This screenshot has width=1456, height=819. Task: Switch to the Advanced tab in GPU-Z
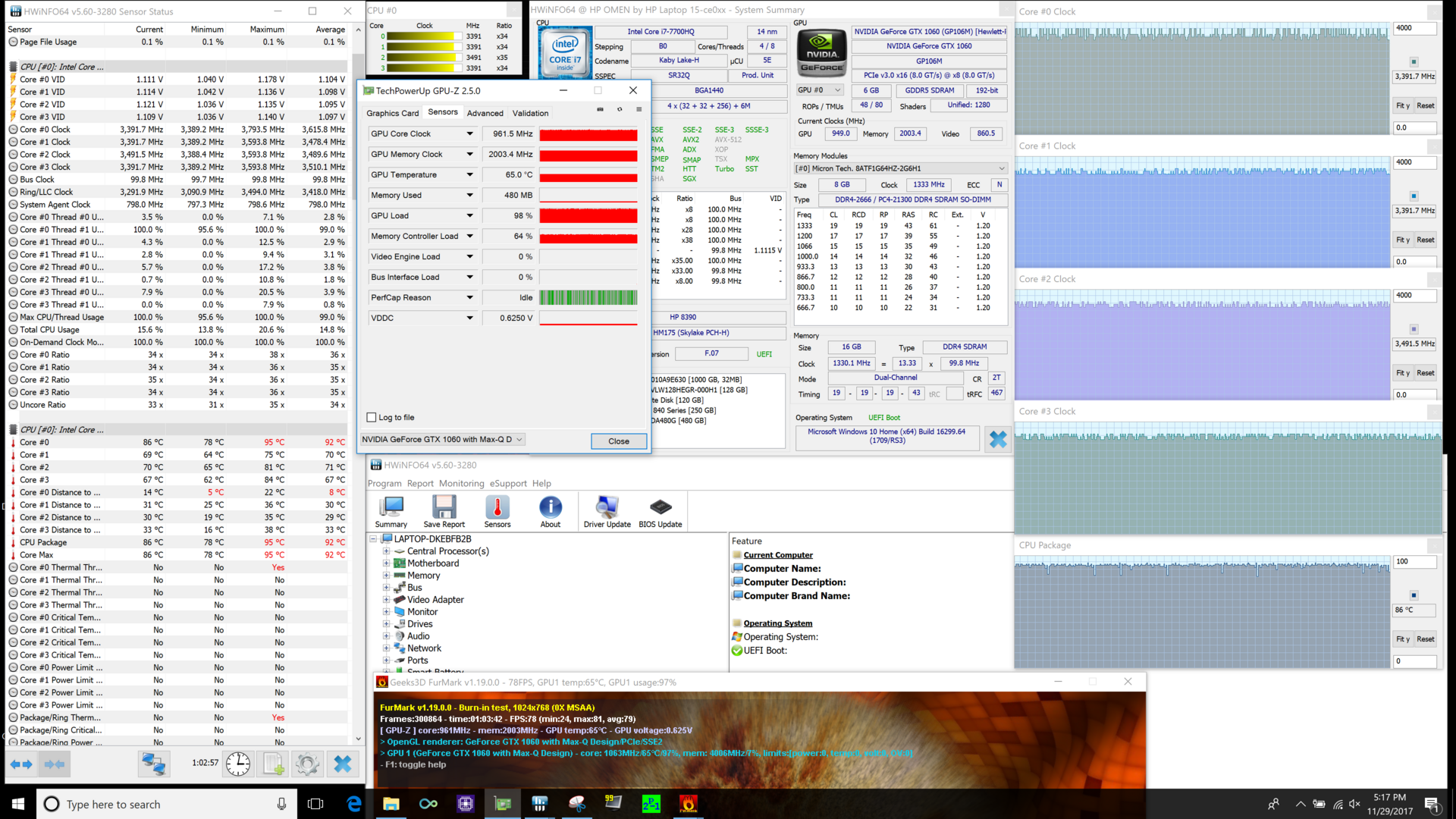[485, 113]
